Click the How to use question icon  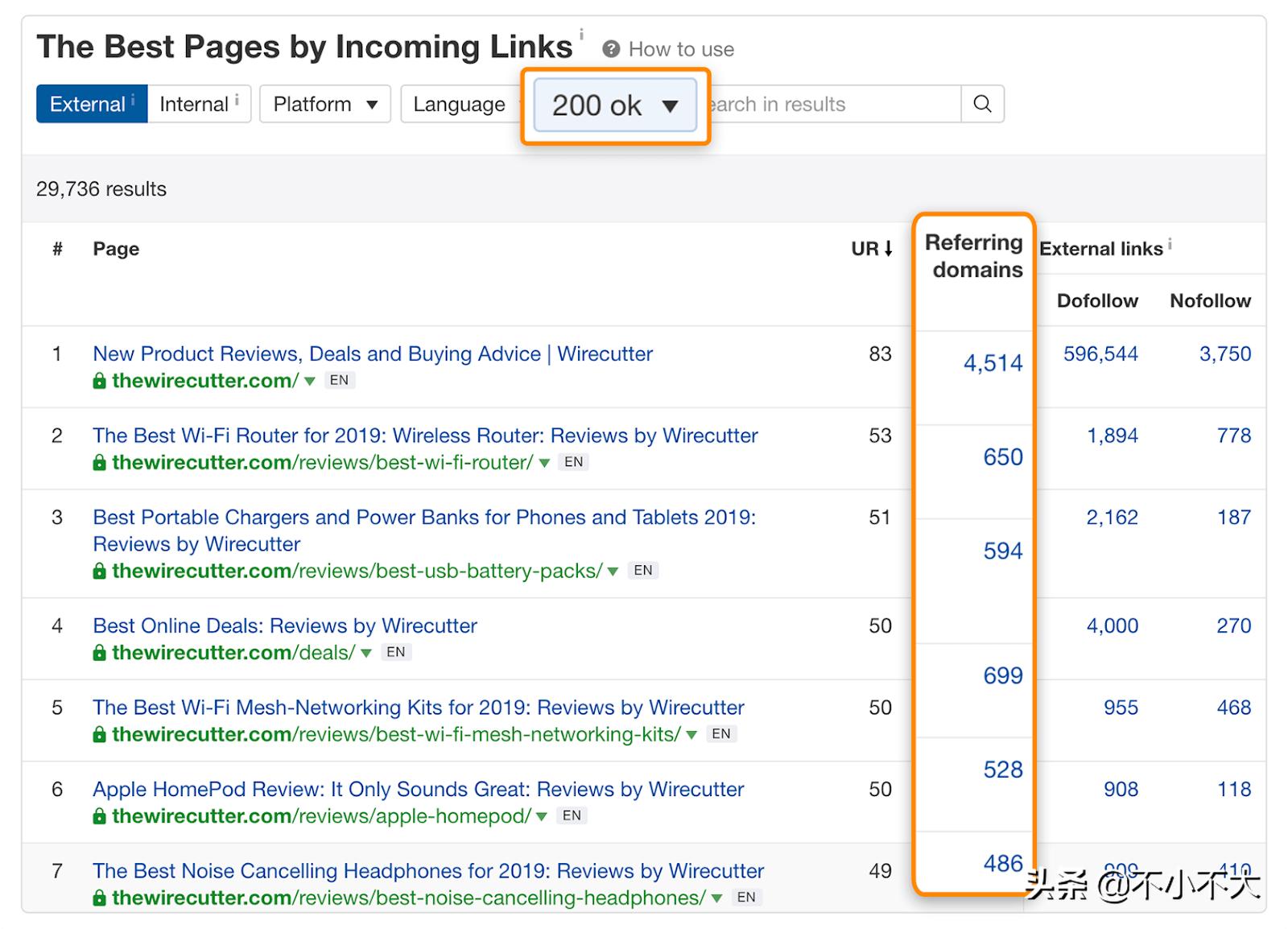[611, 49]
